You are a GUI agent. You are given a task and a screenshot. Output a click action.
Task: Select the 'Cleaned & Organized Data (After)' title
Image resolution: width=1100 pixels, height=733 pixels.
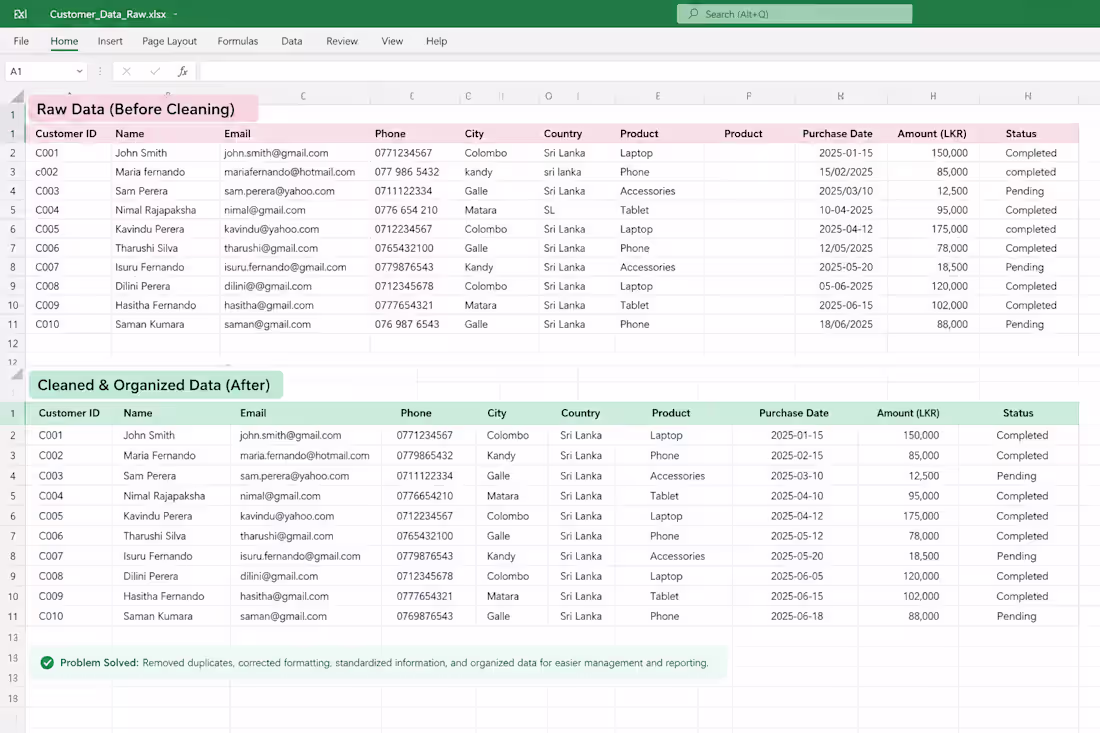(154, 385)
